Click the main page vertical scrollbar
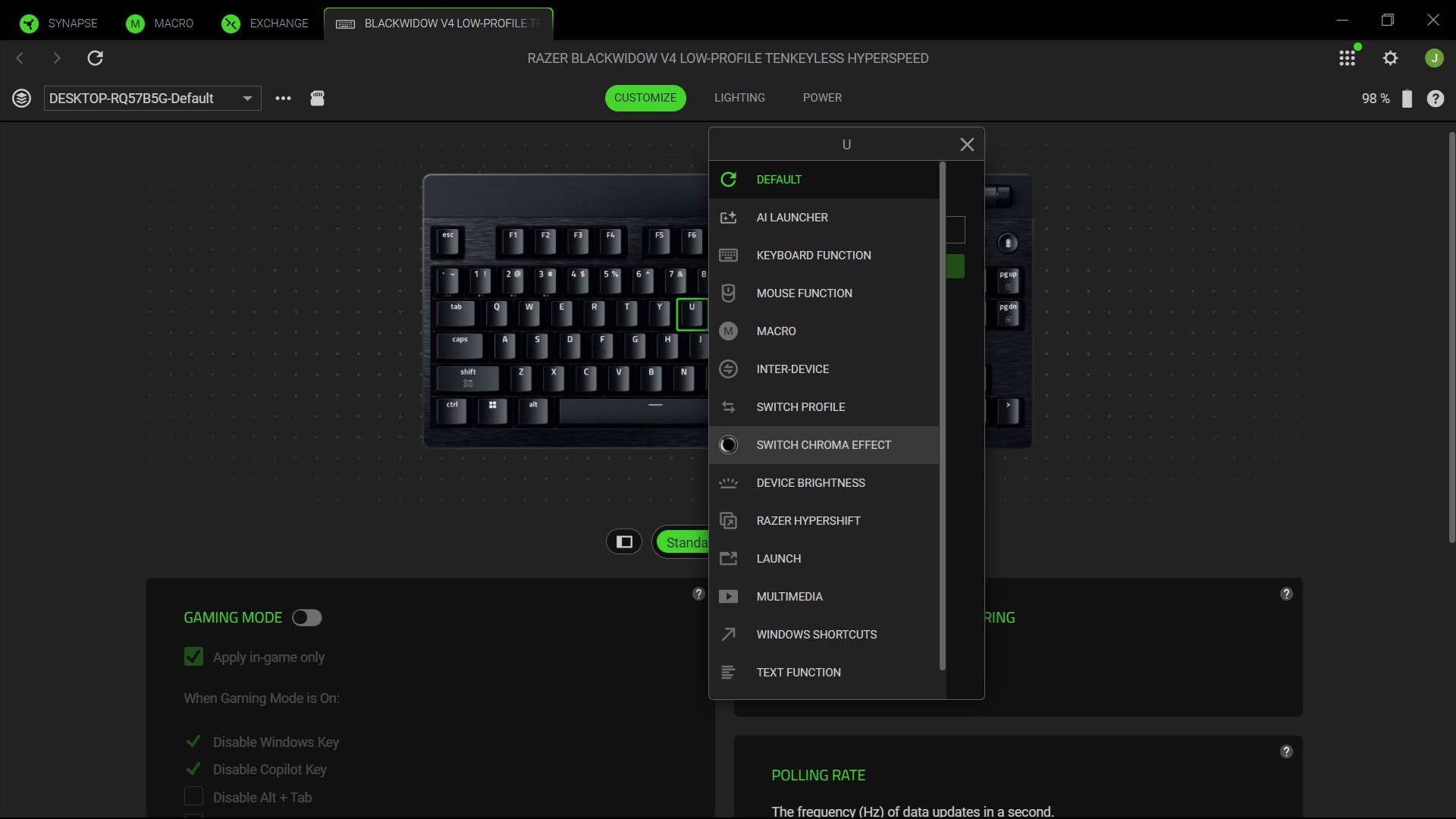 [1451, 337]
